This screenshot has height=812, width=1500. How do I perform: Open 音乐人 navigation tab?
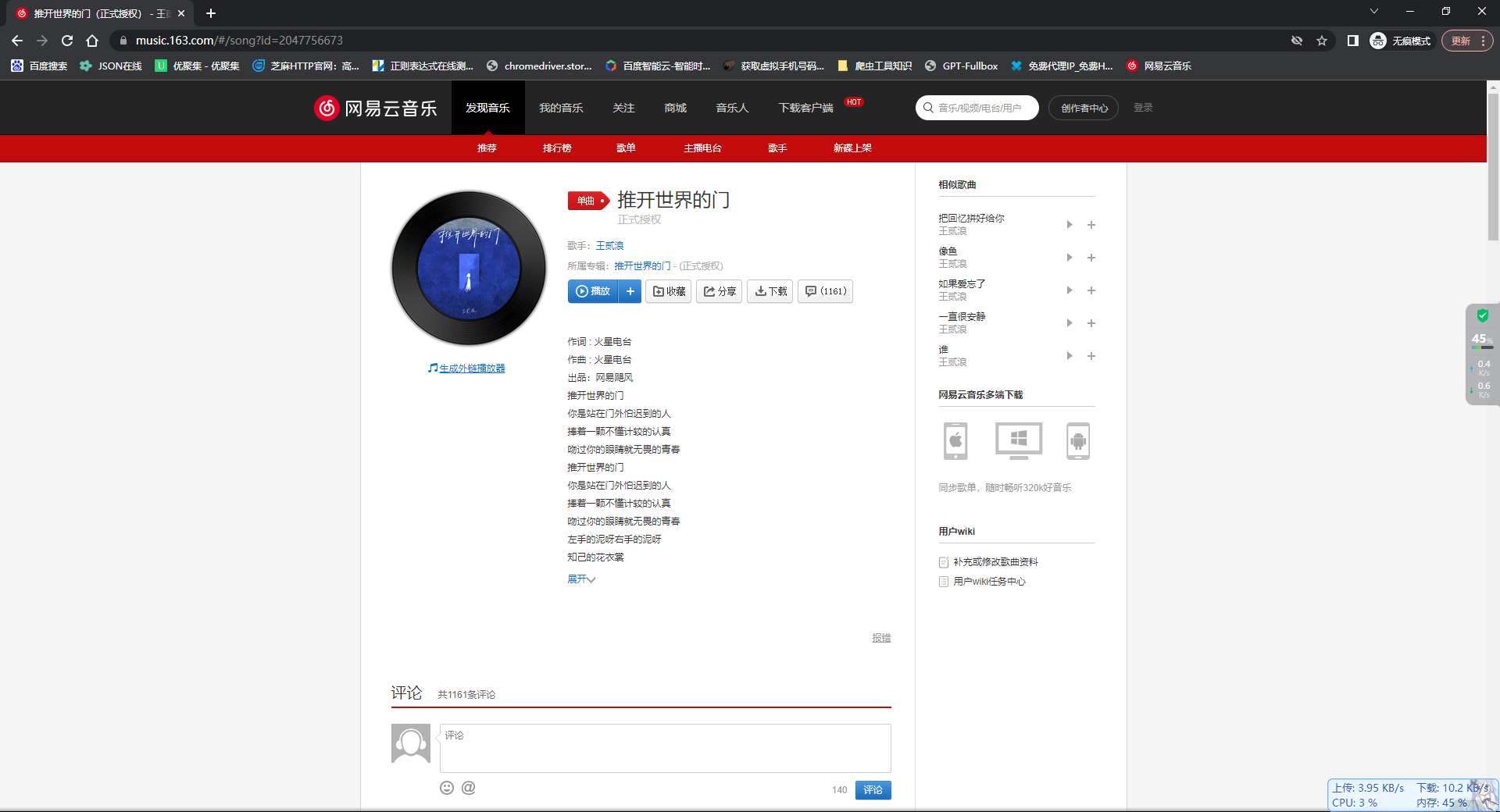(732, 108)
